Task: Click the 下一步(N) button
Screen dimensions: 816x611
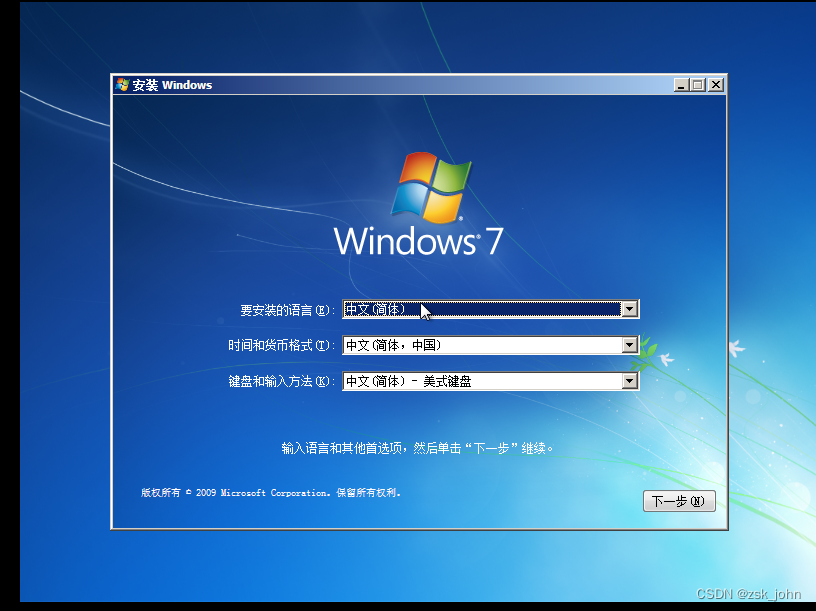Action: [x=679, y=501]
